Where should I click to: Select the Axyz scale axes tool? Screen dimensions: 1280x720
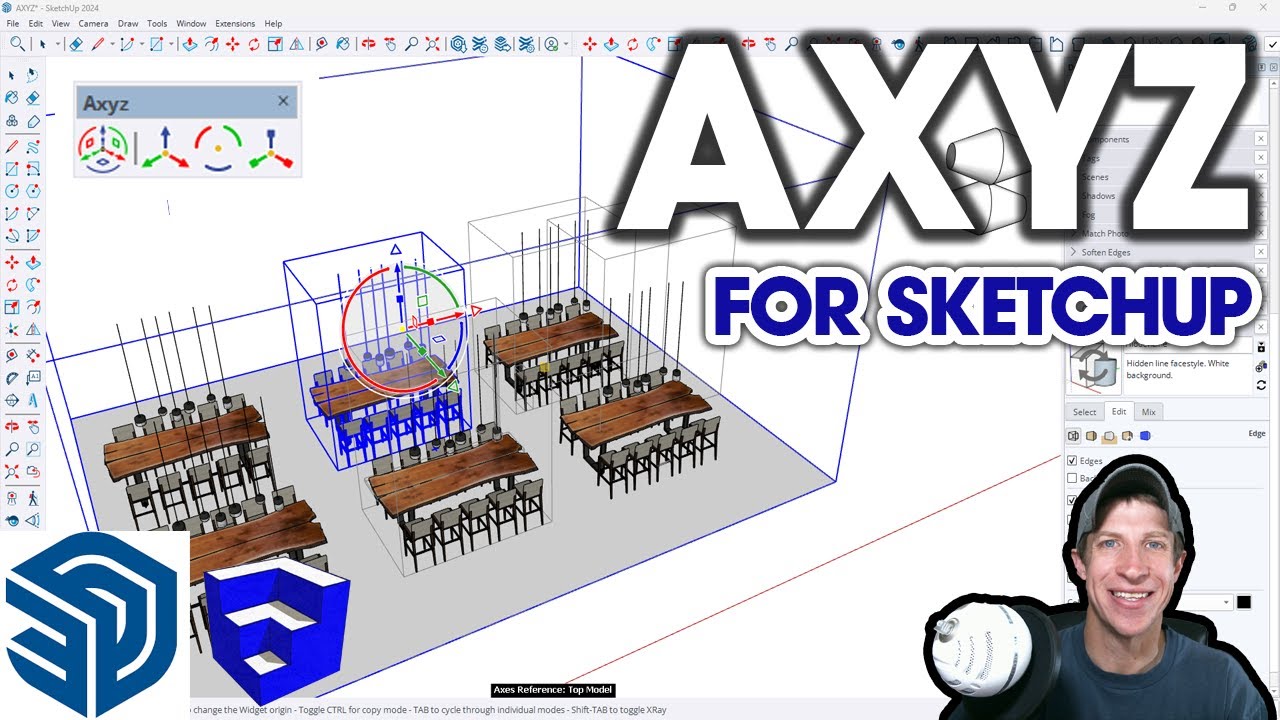point(271,148)
